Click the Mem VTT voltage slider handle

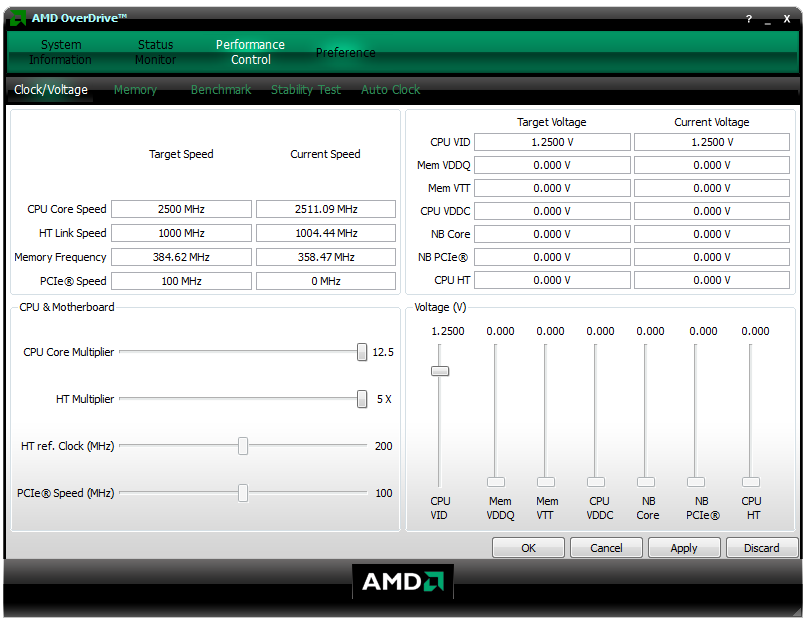pos(546,482)
